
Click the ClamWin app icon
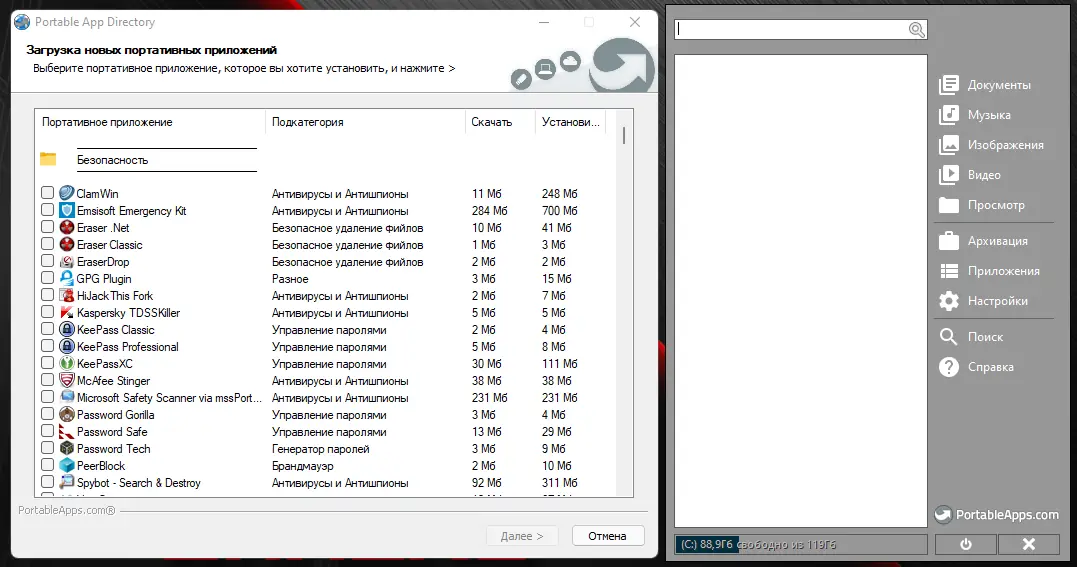[x=67, y=193]
